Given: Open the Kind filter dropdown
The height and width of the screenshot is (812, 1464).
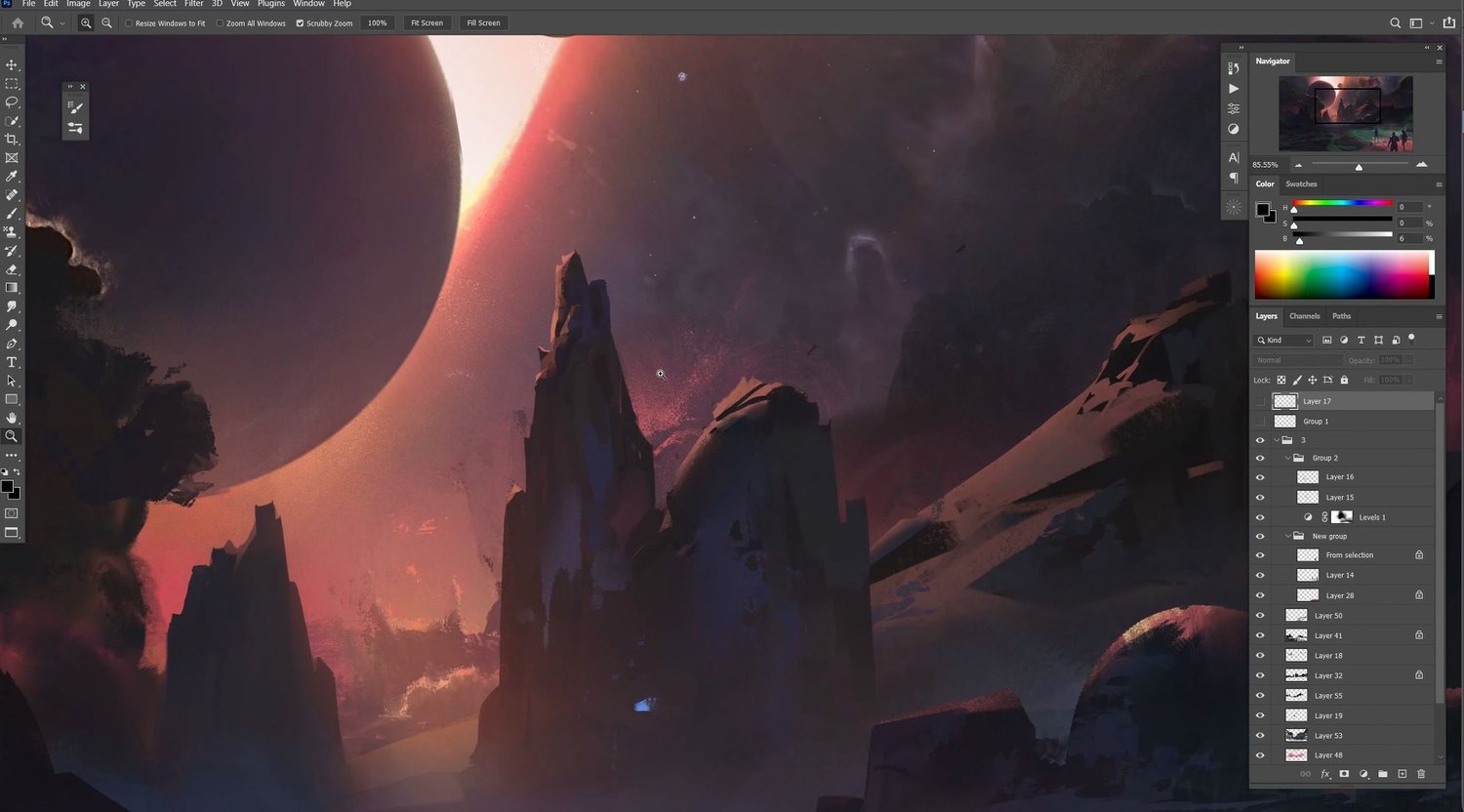Looking at the screenshot, I should point(1284,340).
